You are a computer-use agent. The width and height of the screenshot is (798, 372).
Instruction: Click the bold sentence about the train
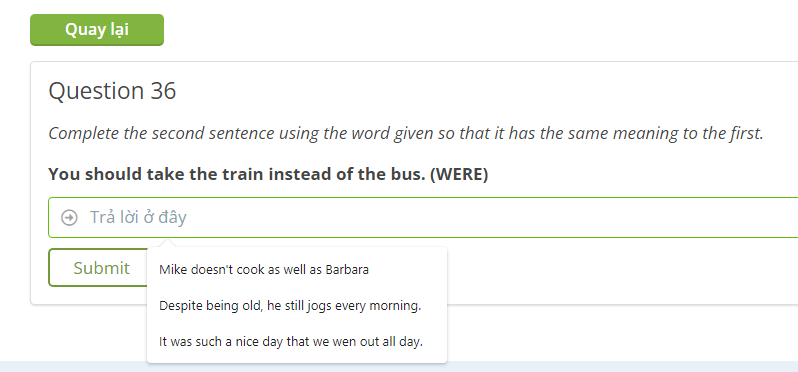click(x=268, y=175)
